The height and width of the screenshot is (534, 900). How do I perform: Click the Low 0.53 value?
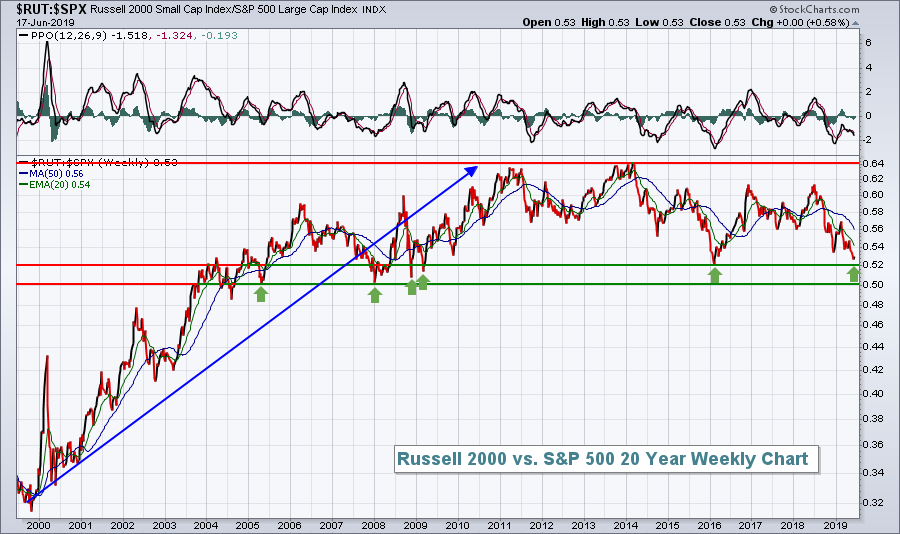(660, 22)
